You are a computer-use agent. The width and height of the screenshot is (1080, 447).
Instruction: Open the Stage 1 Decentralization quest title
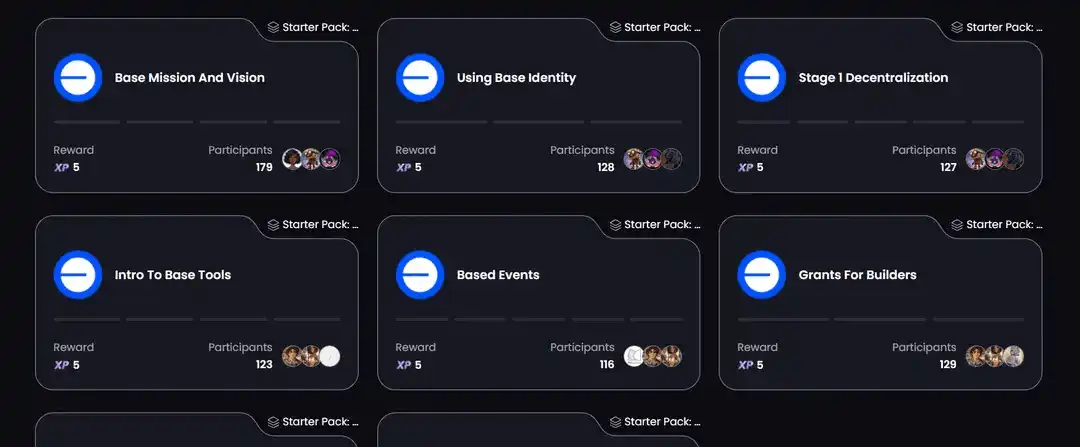click(873, 78)
